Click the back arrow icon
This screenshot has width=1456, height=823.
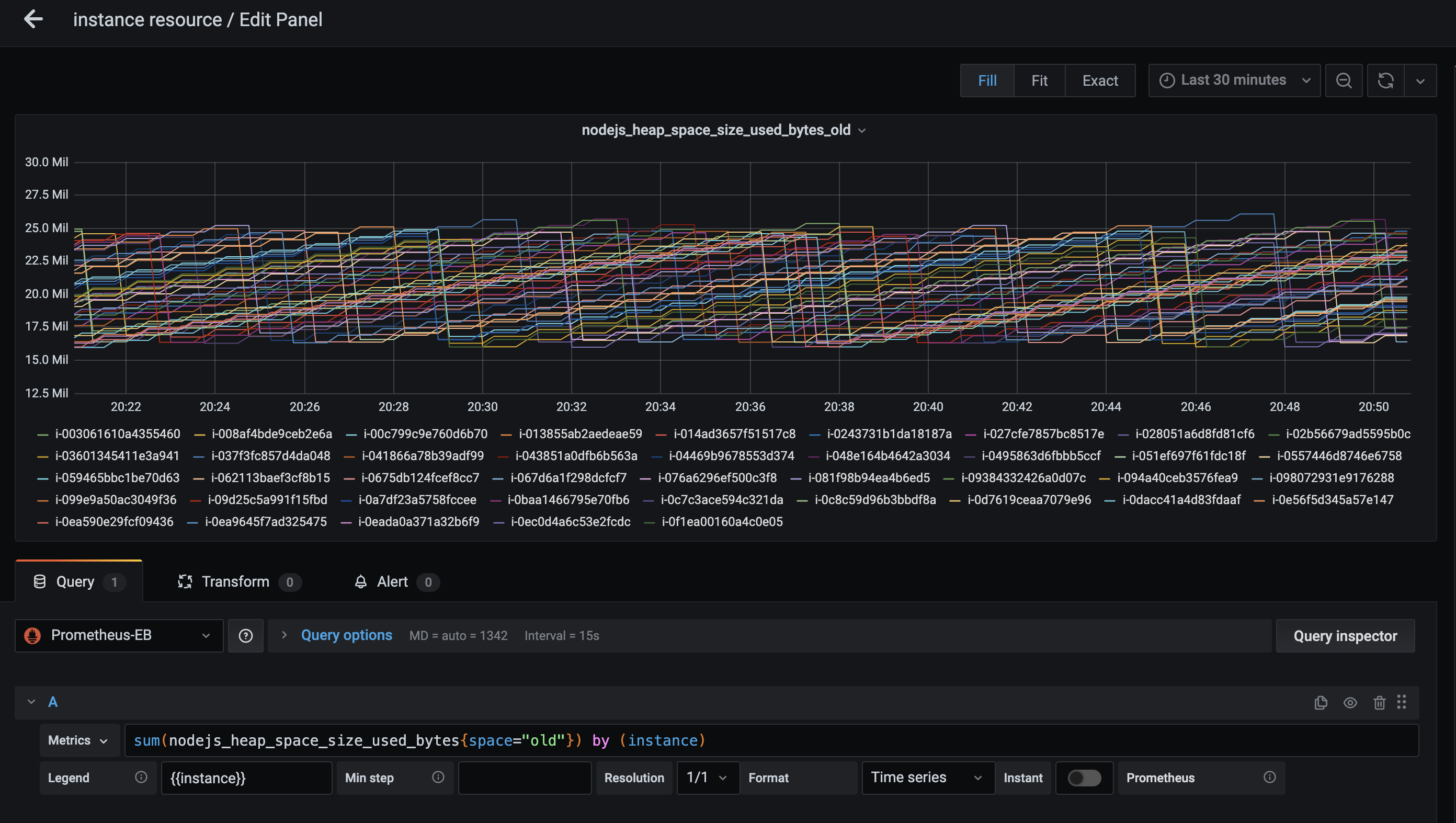coord(33,19)
